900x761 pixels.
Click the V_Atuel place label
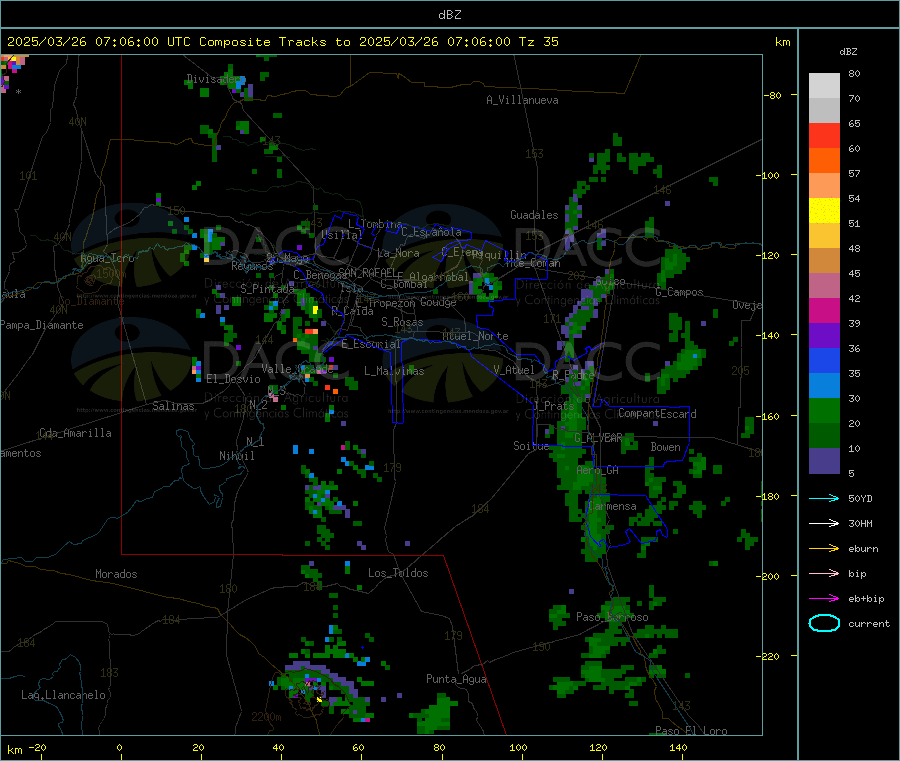click(514, 370)
